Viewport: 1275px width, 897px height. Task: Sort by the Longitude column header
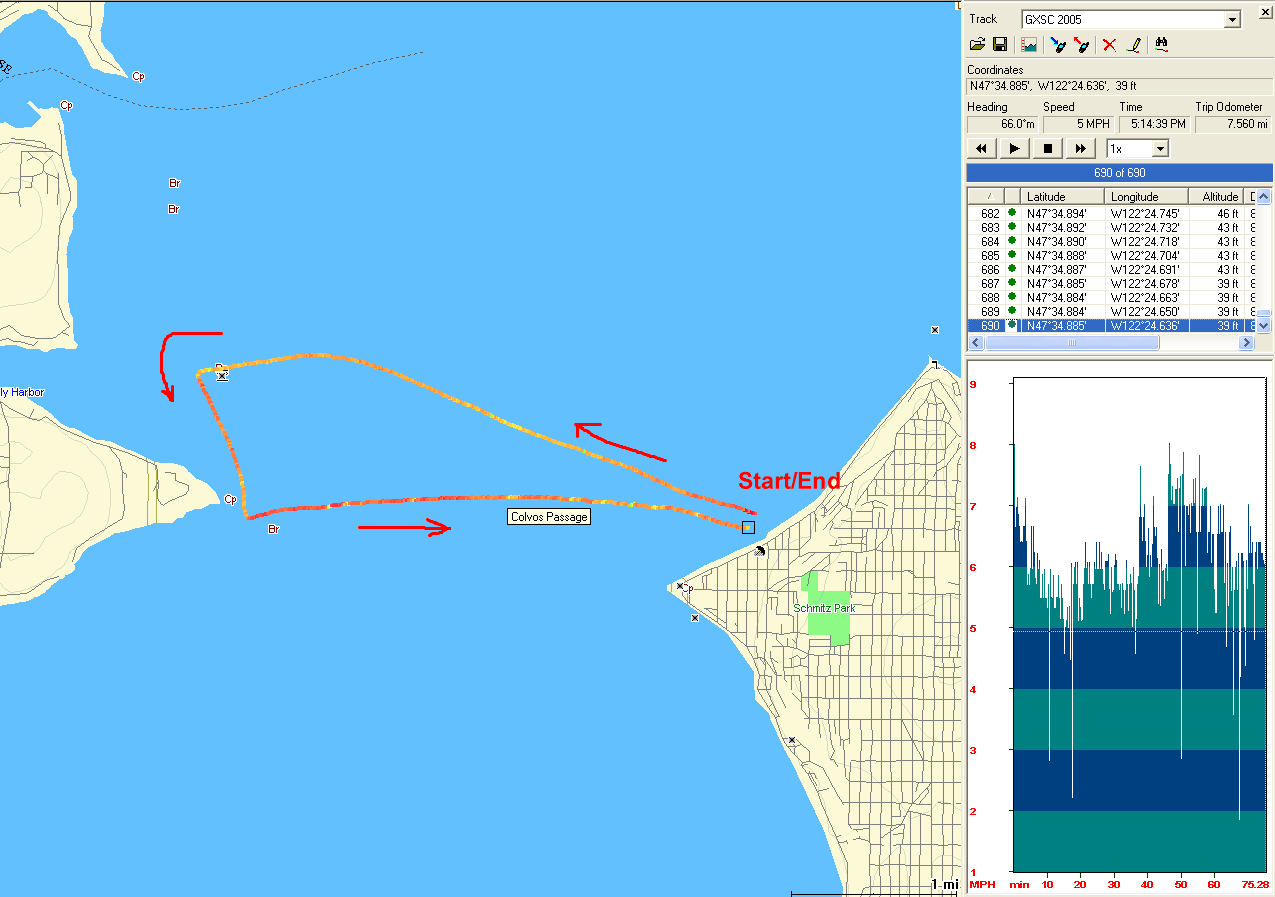point(1147,197)
